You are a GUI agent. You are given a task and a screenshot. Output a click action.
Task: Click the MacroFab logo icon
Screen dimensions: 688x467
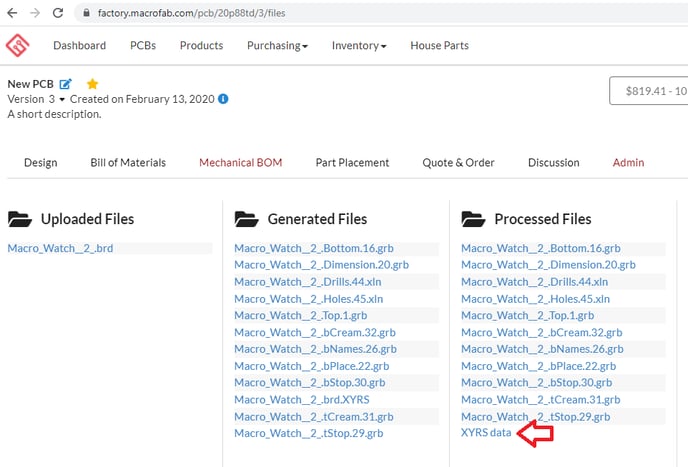pos(18,45)
